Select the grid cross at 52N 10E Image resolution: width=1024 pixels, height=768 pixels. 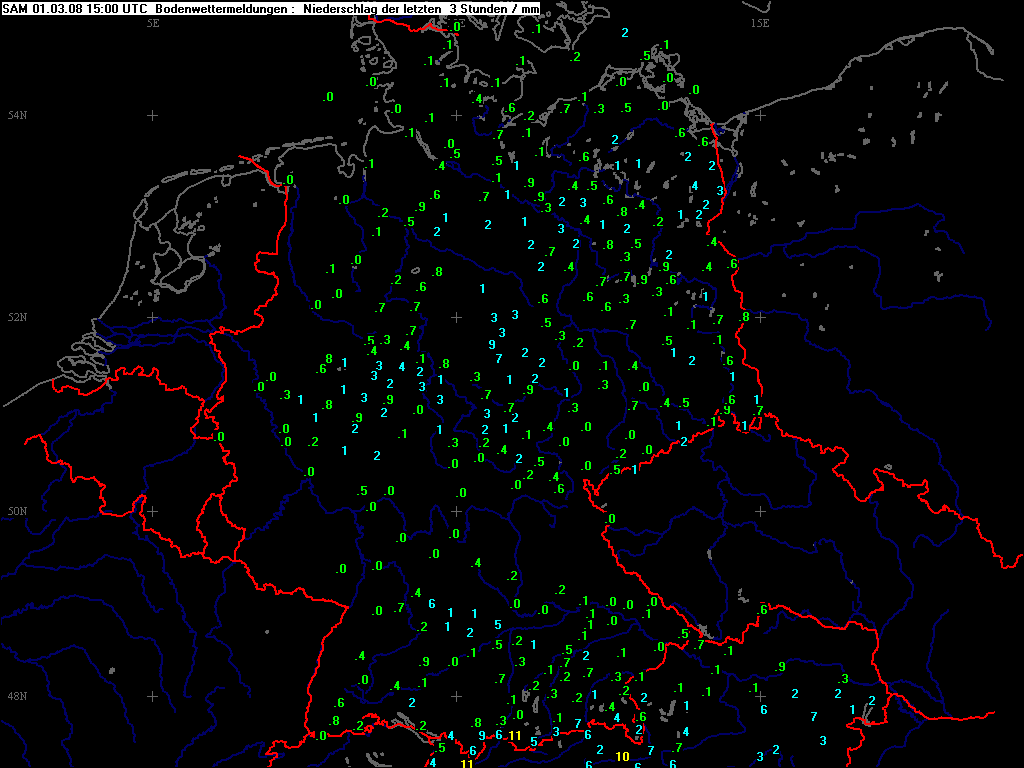click(x=457, y=317)
